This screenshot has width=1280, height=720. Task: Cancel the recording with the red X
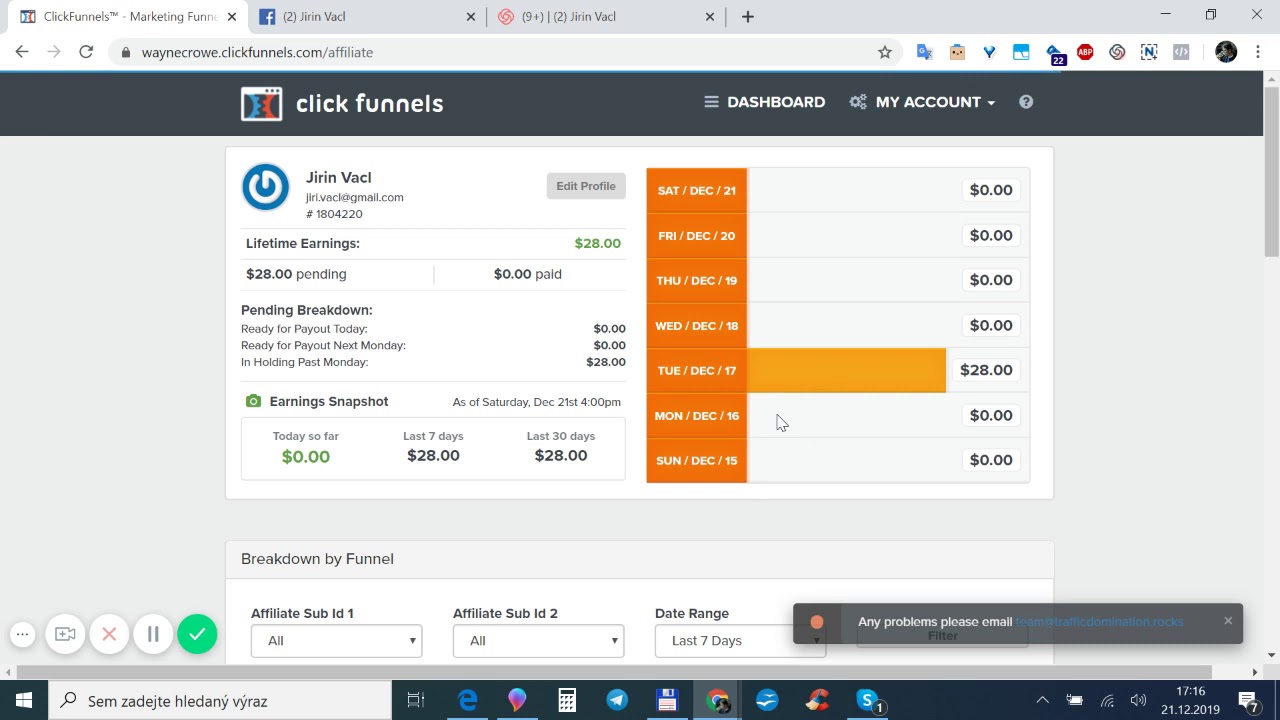pyautogui.click(x=109, y=634)
